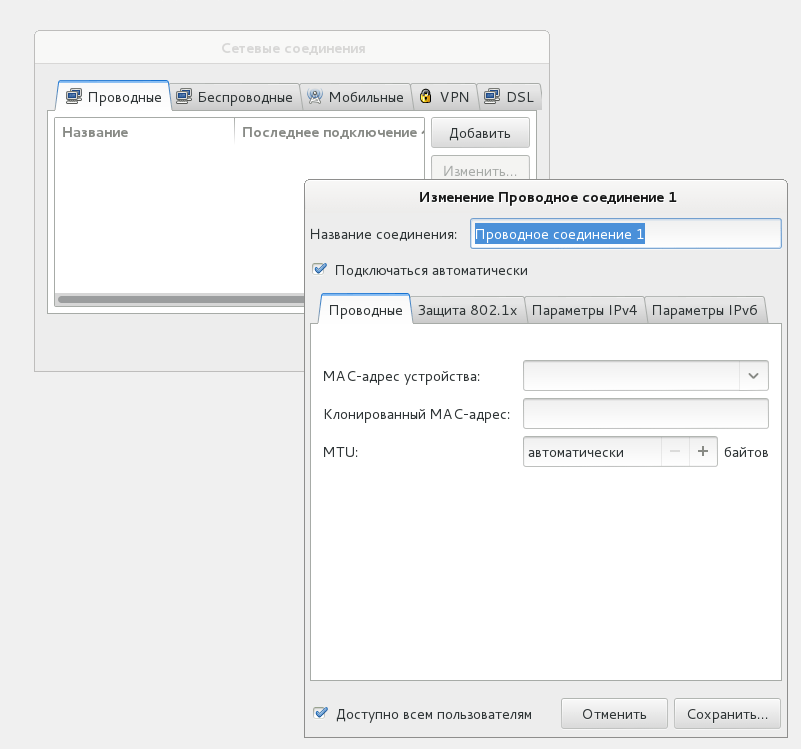The height and width of the screenshot is (749, 801).
Task: Switch to Параметры IPv4 tab
Action: tap(584, 310)
